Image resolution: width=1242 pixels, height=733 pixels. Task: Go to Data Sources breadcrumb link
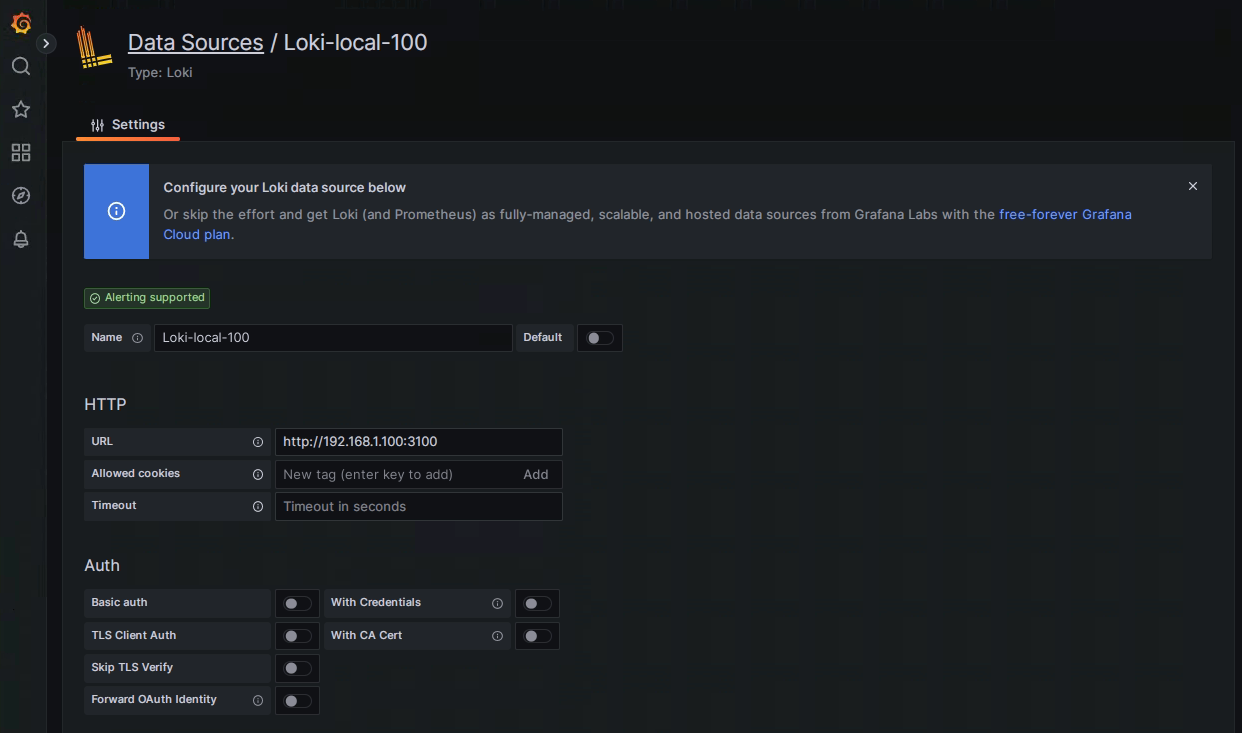[x=196, y=43]
